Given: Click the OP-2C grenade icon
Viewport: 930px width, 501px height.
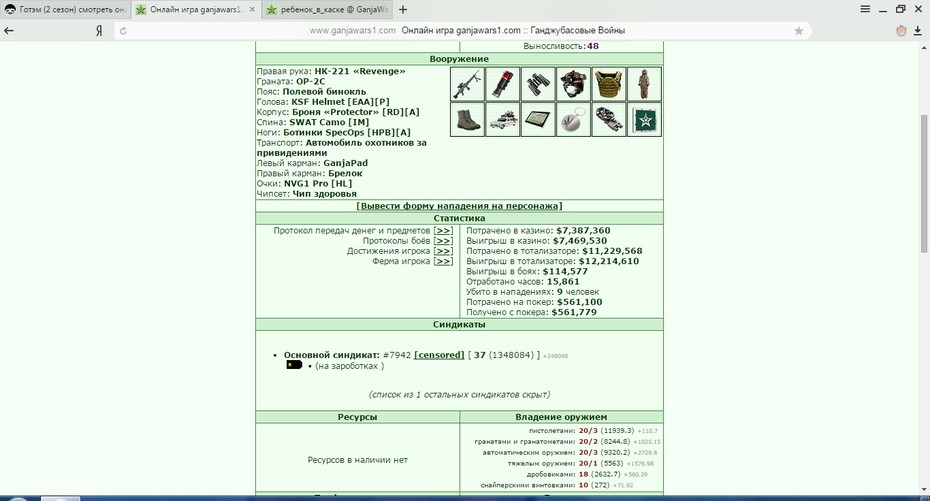Looking at the screenshot, I should pyautogui.click(x=503, y=84).
